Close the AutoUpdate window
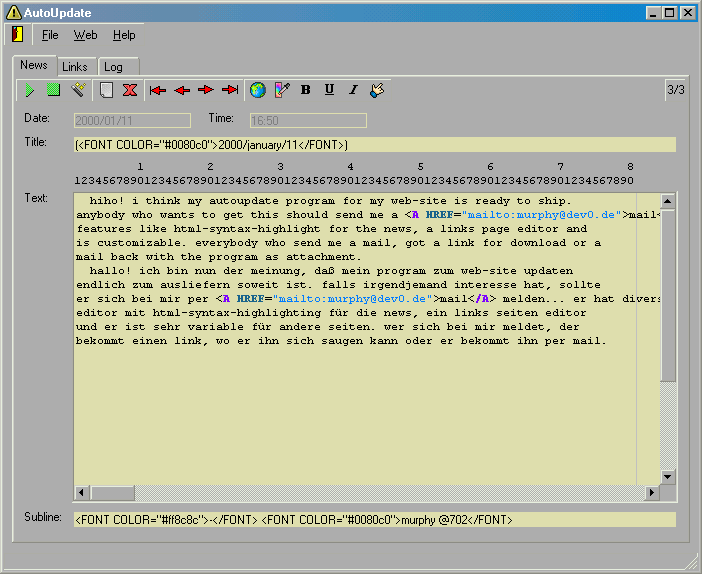This screenshot has height=574, width=702. 688,13
